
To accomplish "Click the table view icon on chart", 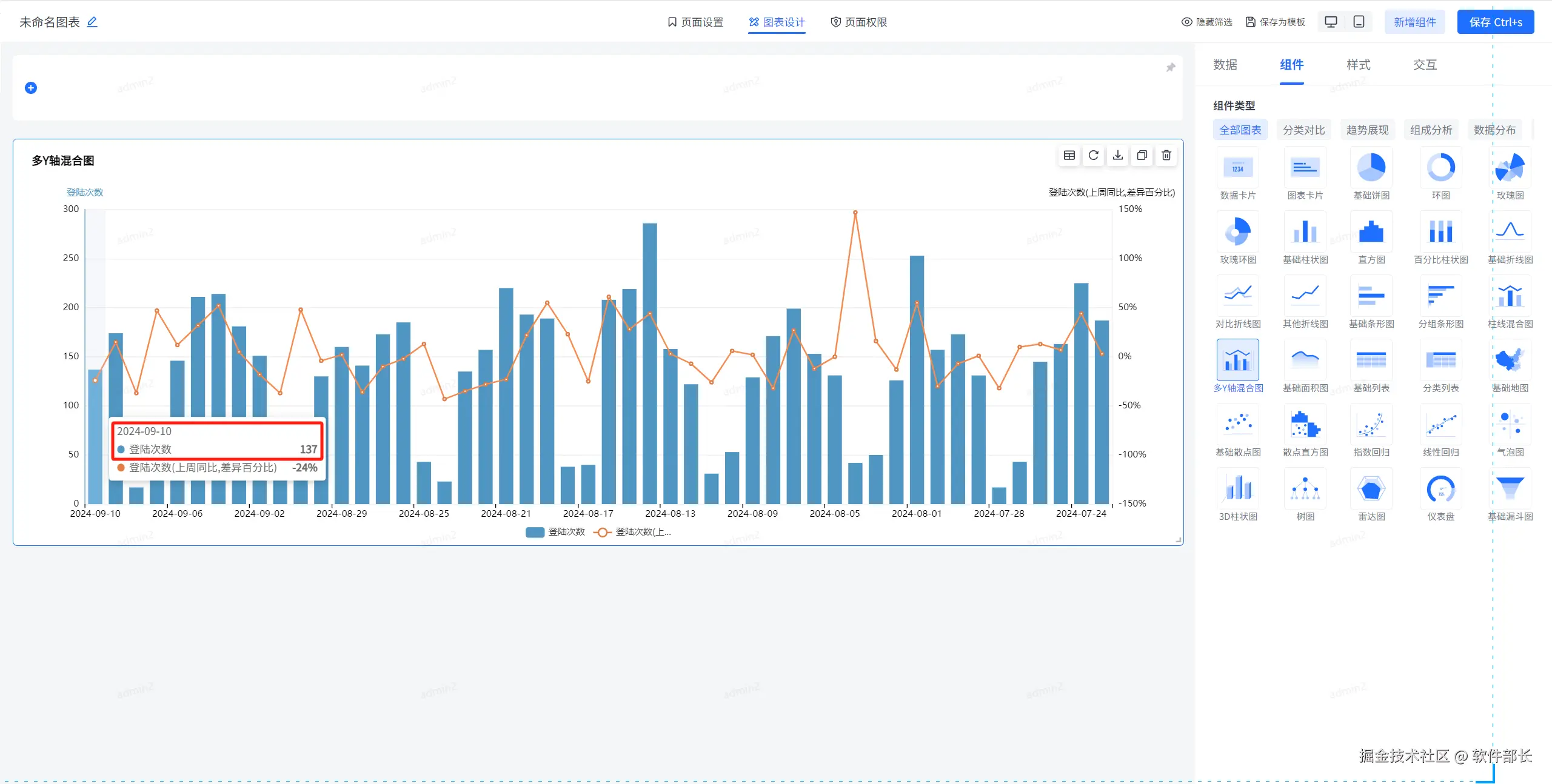I will (x=1069, y=156).
